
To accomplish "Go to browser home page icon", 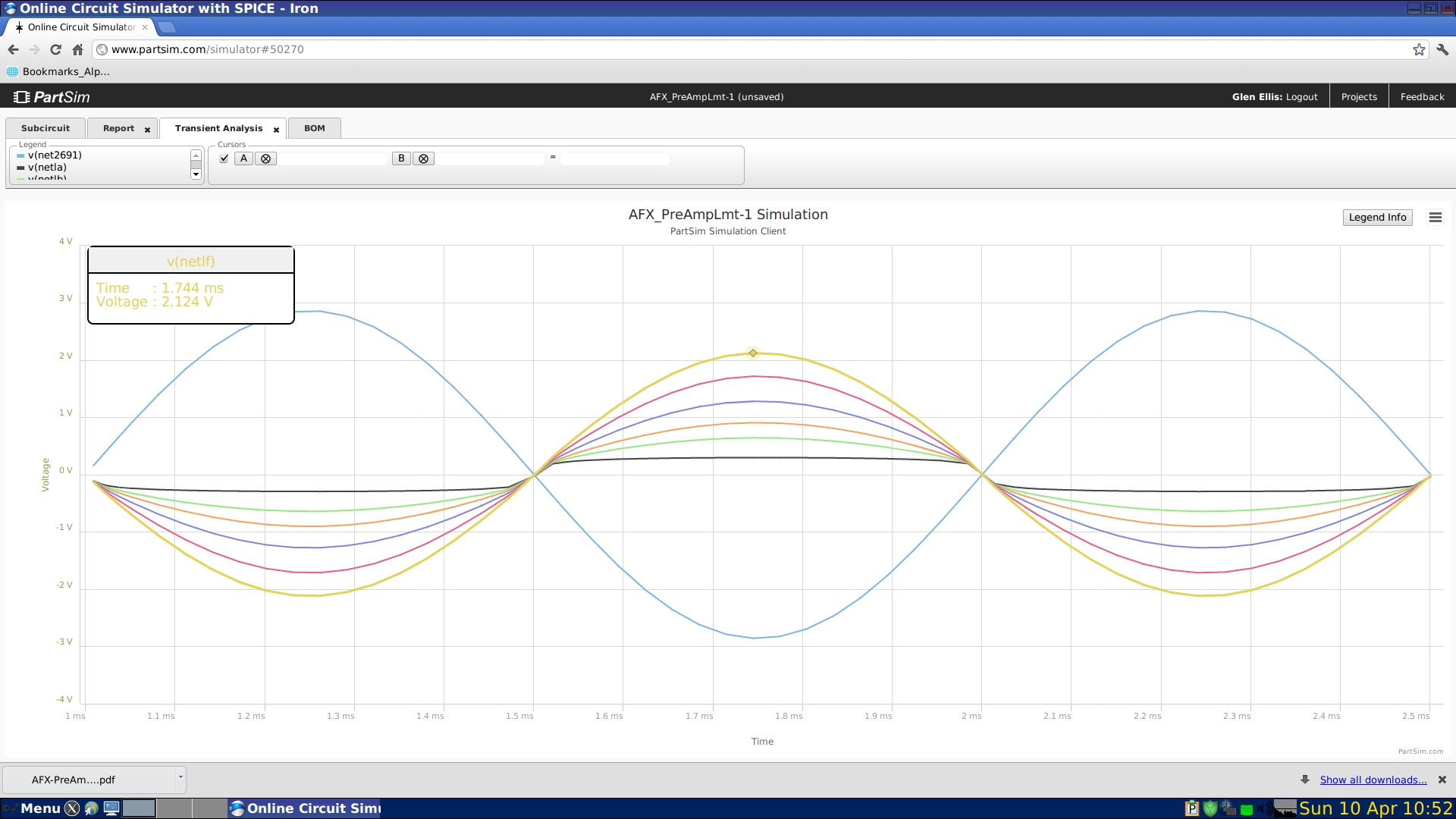I will (x=77, y=49).
